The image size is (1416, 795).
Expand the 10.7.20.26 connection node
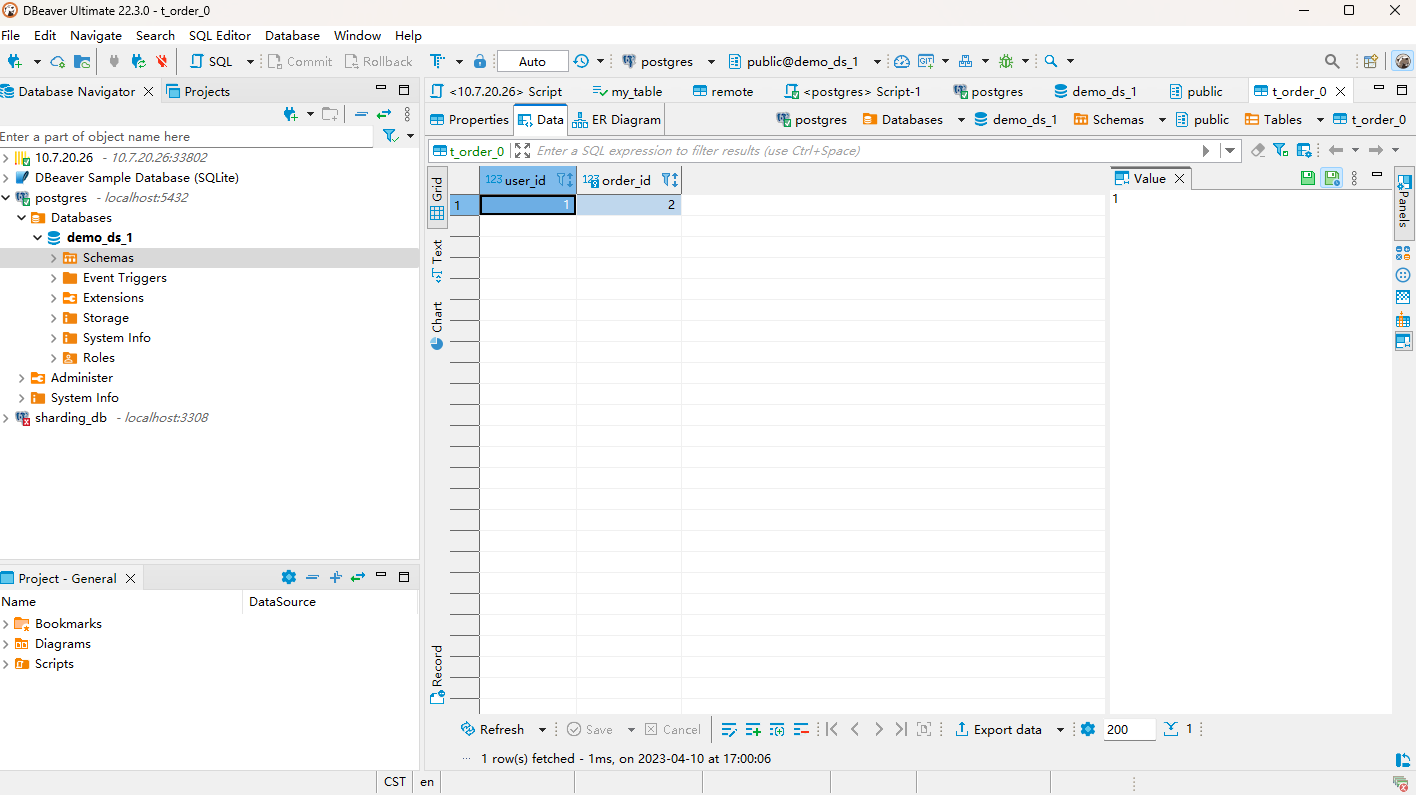tap(6, 158)
